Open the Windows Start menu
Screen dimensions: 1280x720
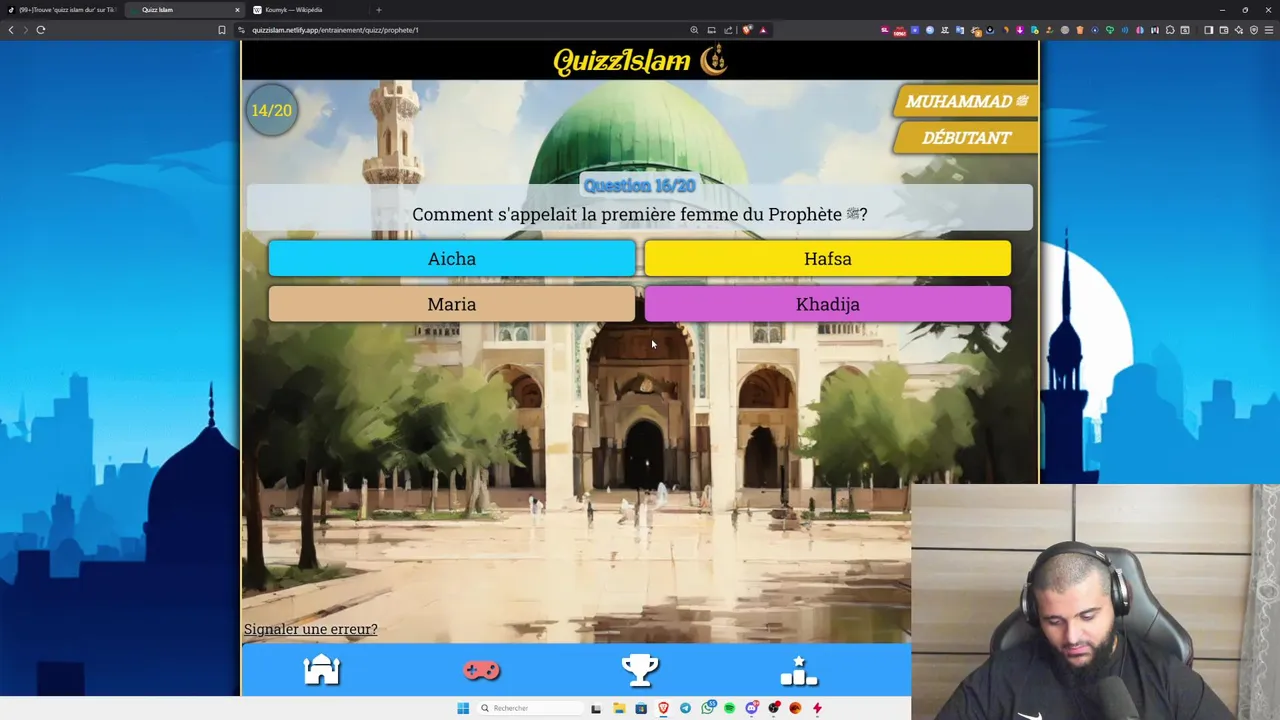pyautogui.click(x=463, y=708)
